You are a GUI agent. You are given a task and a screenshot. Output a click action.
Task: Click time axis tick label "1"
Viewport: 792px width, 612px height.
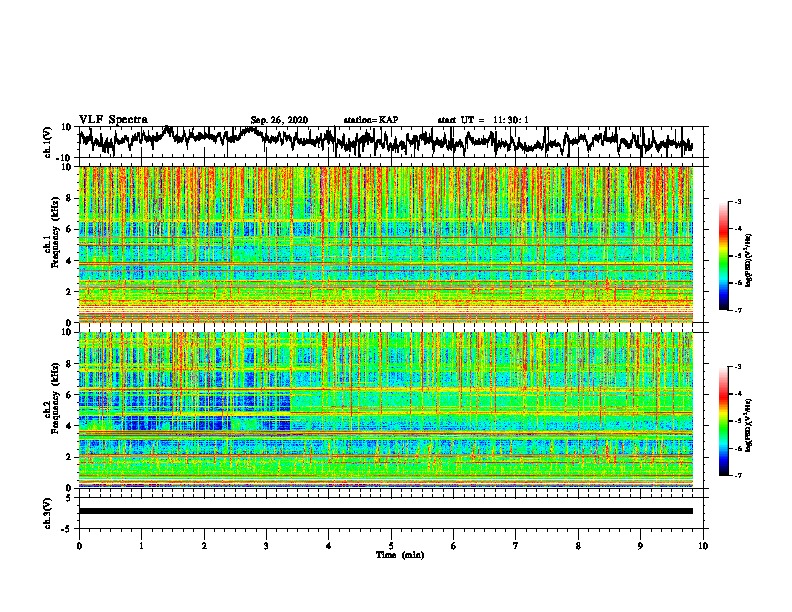141,546
